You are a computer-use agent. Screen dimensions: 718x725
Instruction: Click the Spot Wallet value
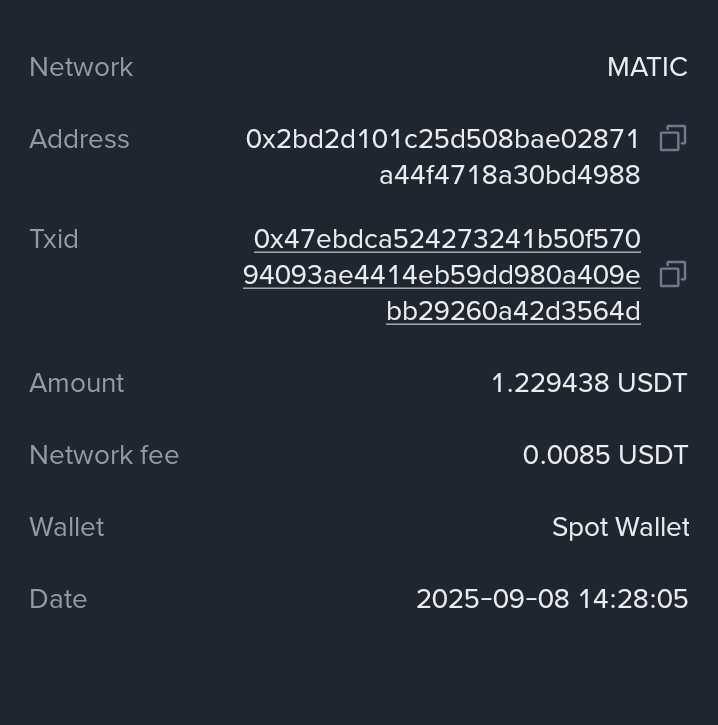pos(620,527)
